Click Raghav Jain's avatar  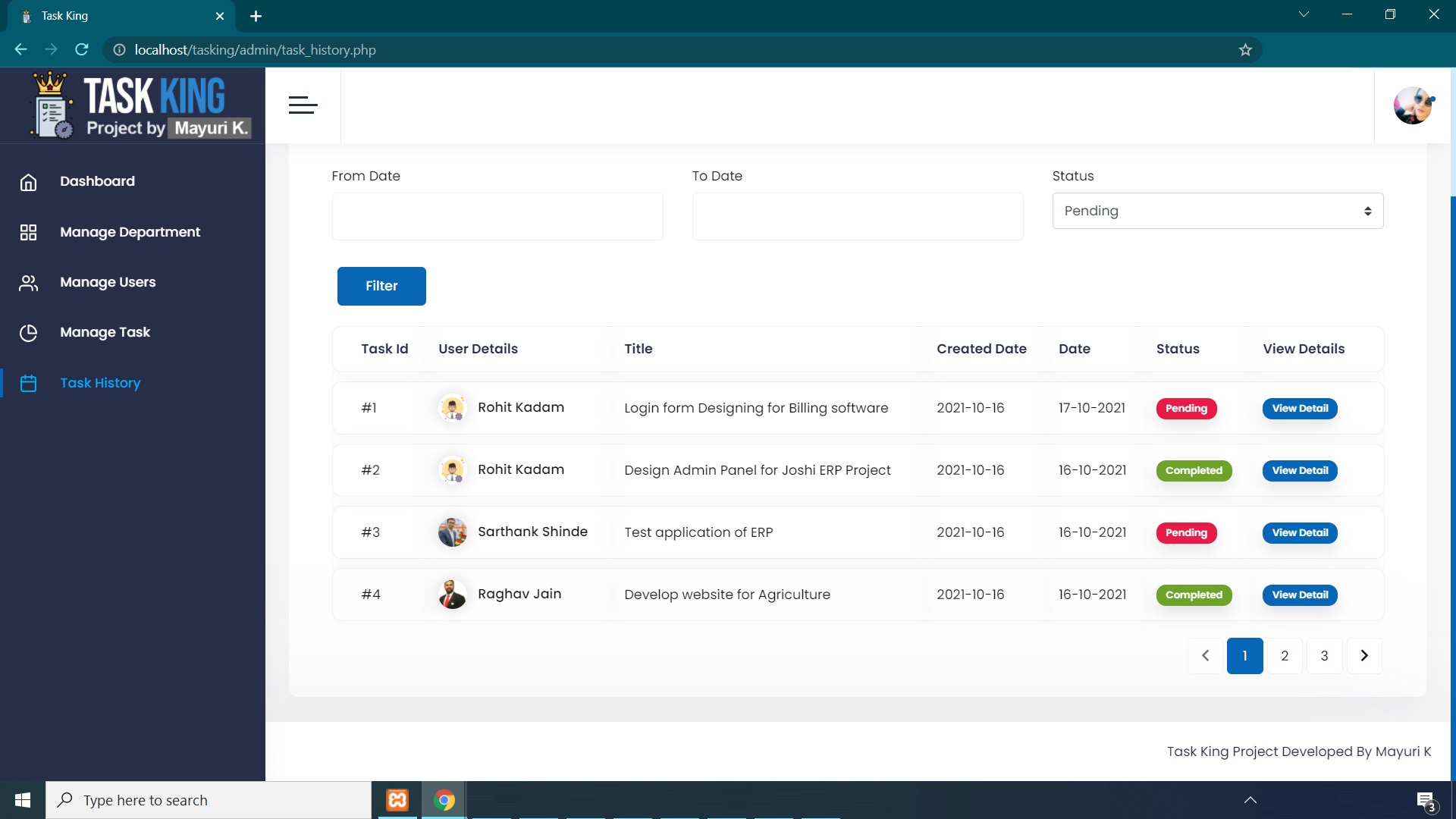click(x=453, y=595)
